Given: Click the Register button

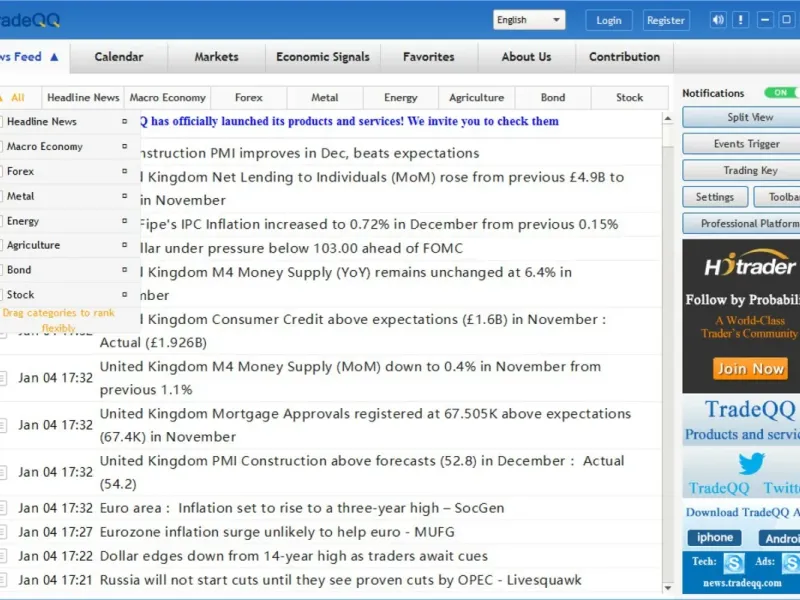Looking at the screenshot, I should pyautogui.click(x=666, y=20).
